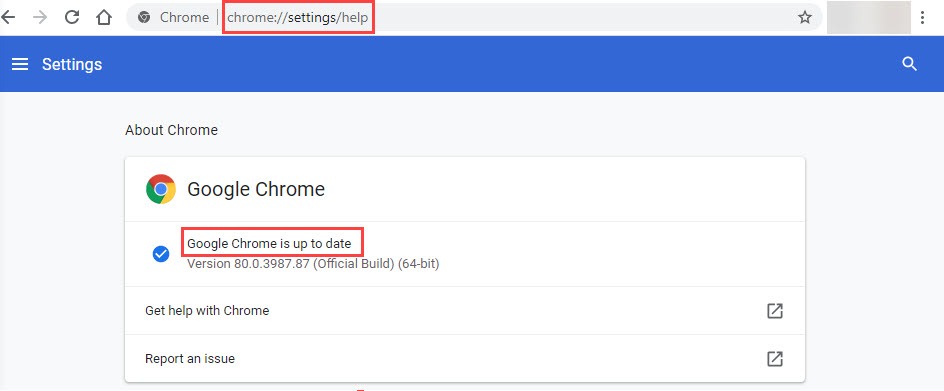Open Chrome's three-dot menu

(x=922, y=17)
